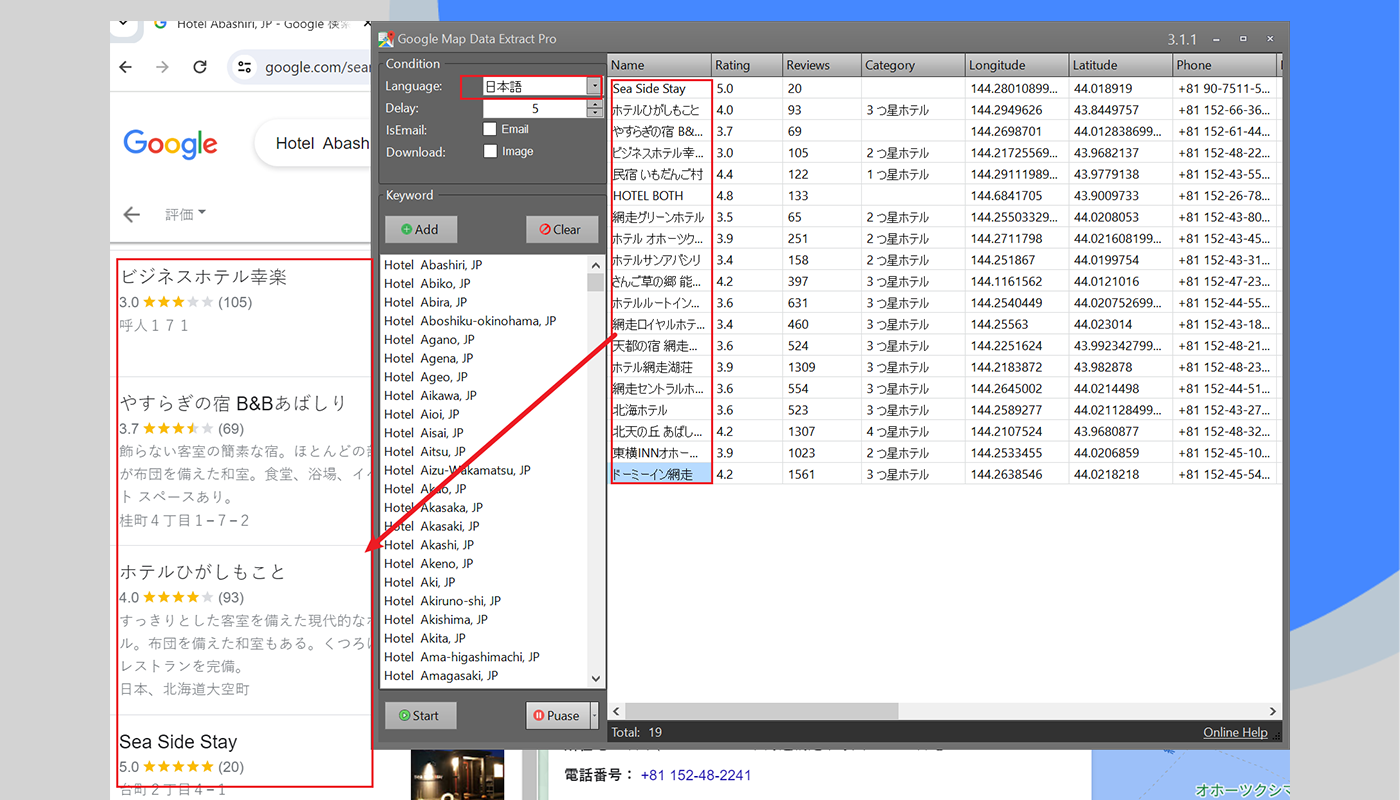1400x800 pixels.
Task: Open site information icon in address bar
Action: point(245,67)
